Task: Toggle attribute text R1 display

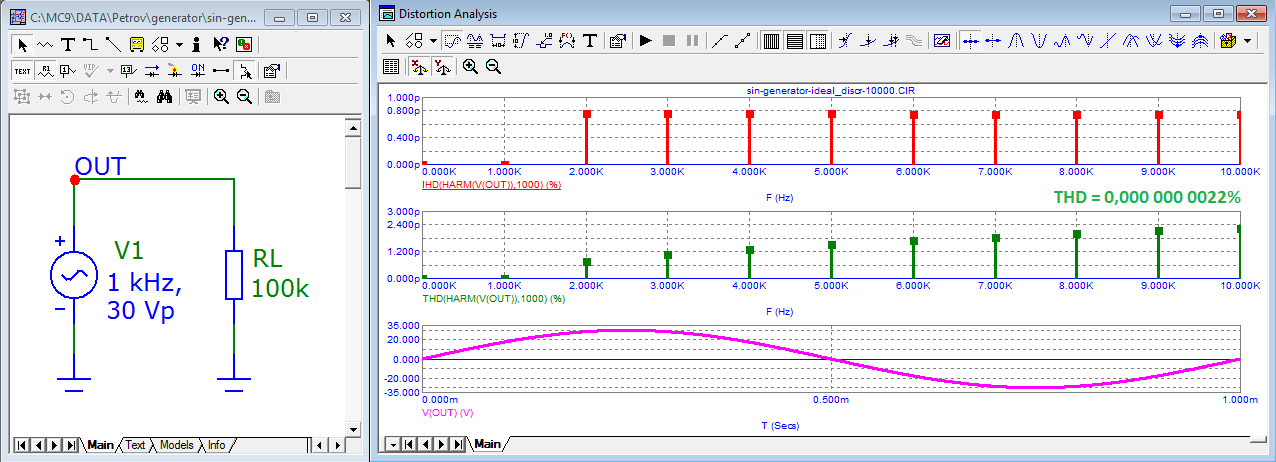Action: click(46, 70)
